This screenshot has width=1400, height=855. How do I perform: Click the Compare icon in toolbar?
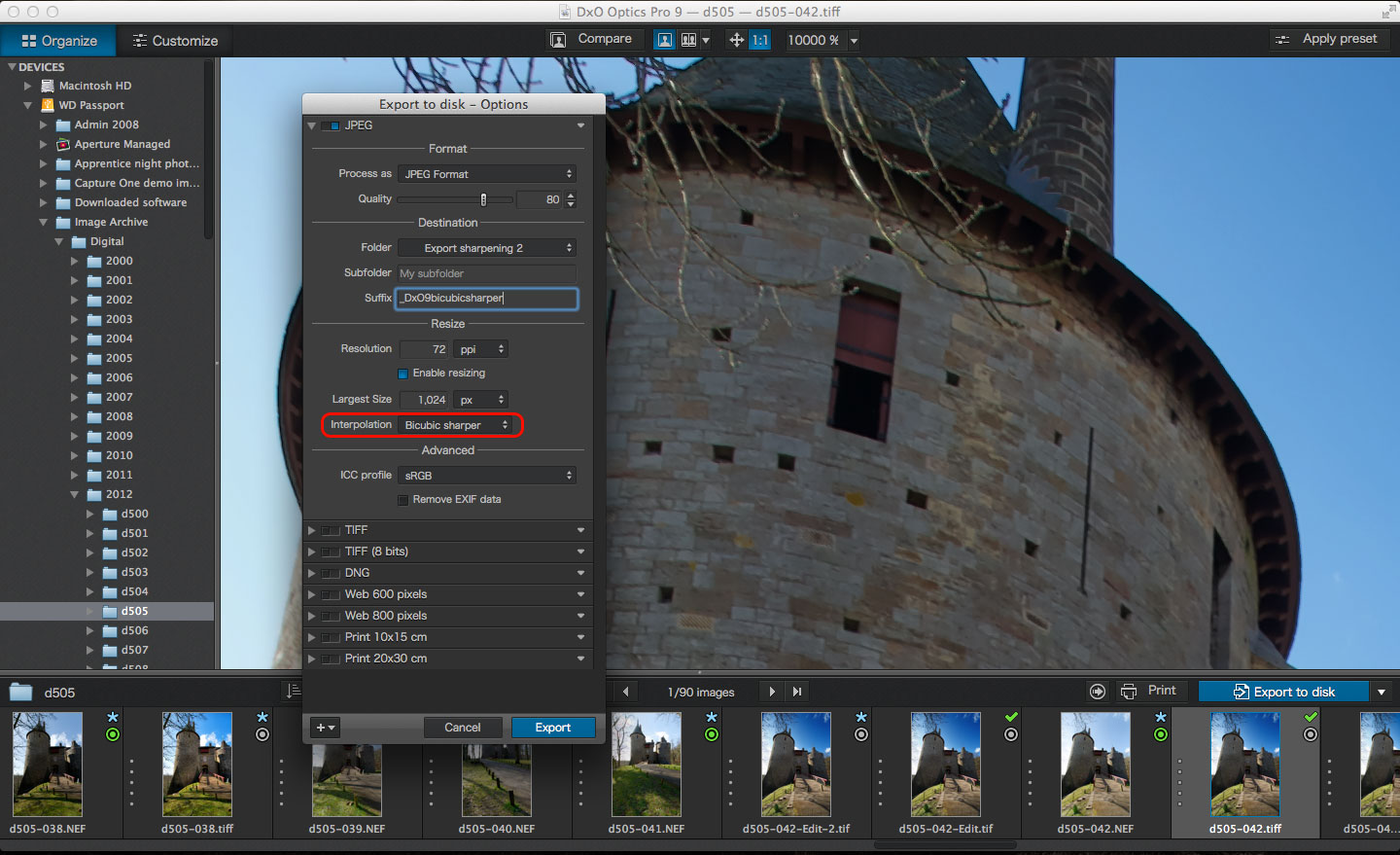tap(558, 40)
